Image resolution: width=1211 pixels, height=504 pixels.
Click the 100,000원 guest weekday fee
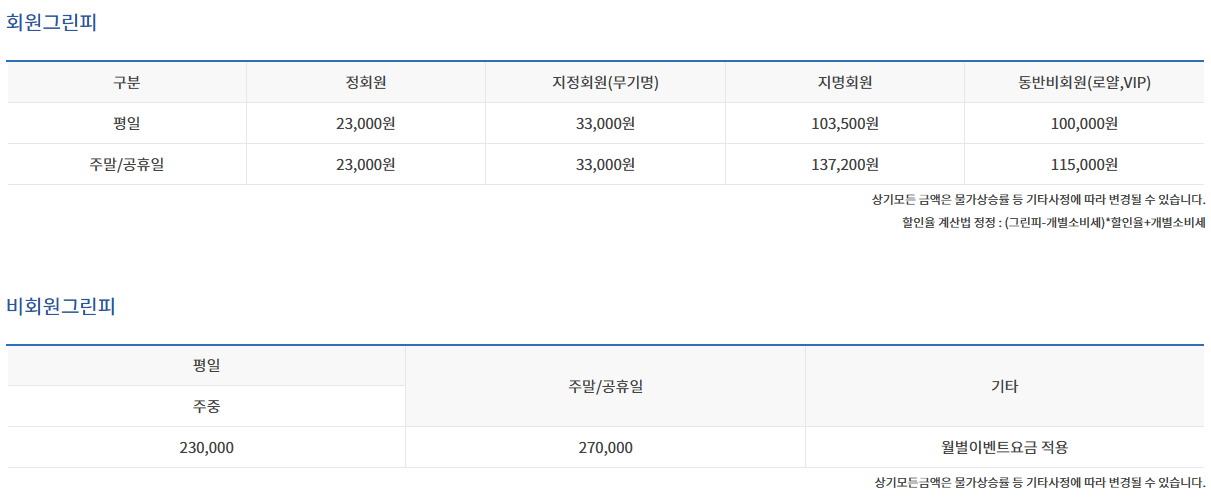(1084, 124)
